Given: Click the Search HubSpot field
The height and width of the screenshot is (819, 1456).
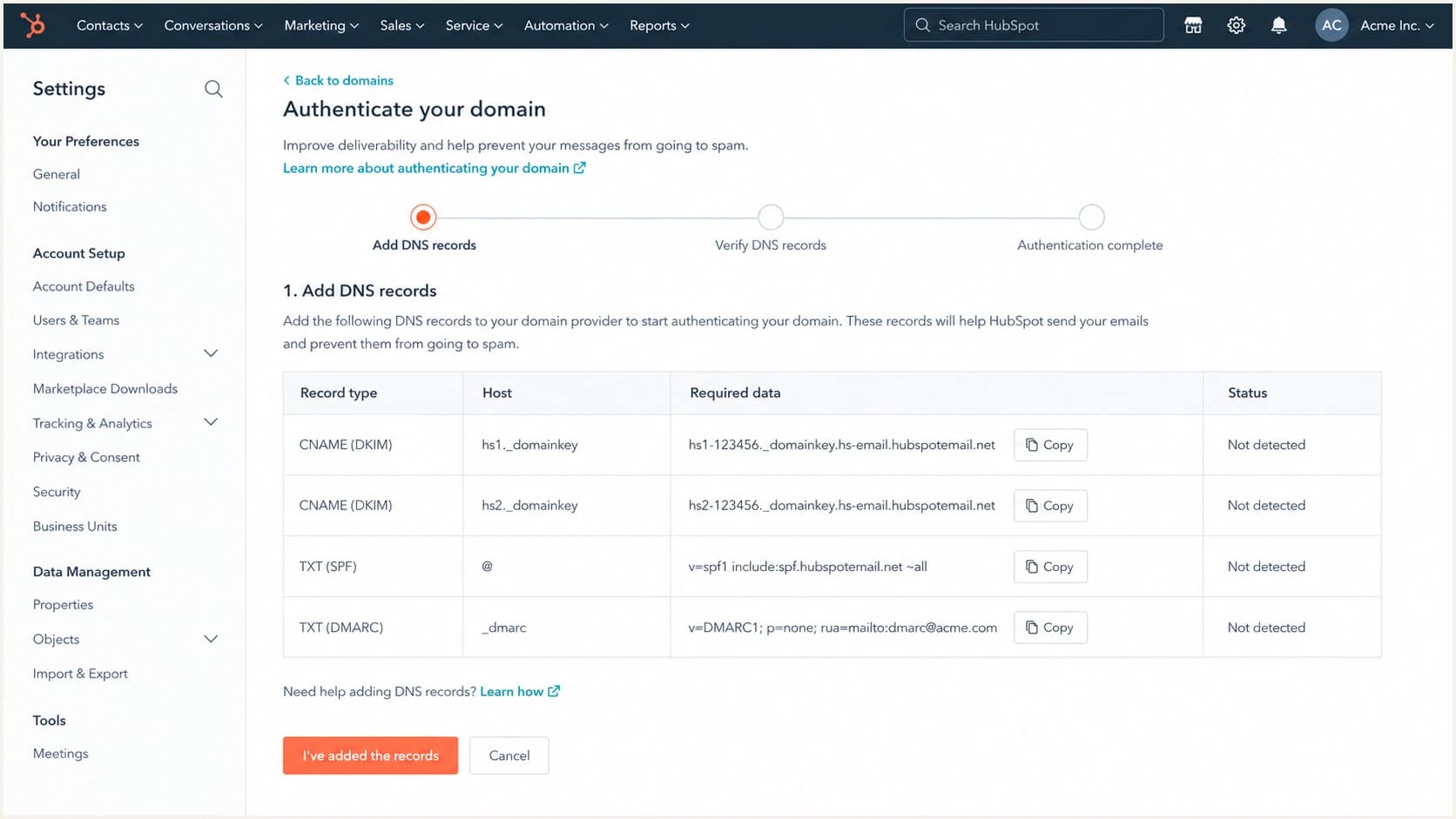Looking at the screenshot, I should tap(1034, 25).
